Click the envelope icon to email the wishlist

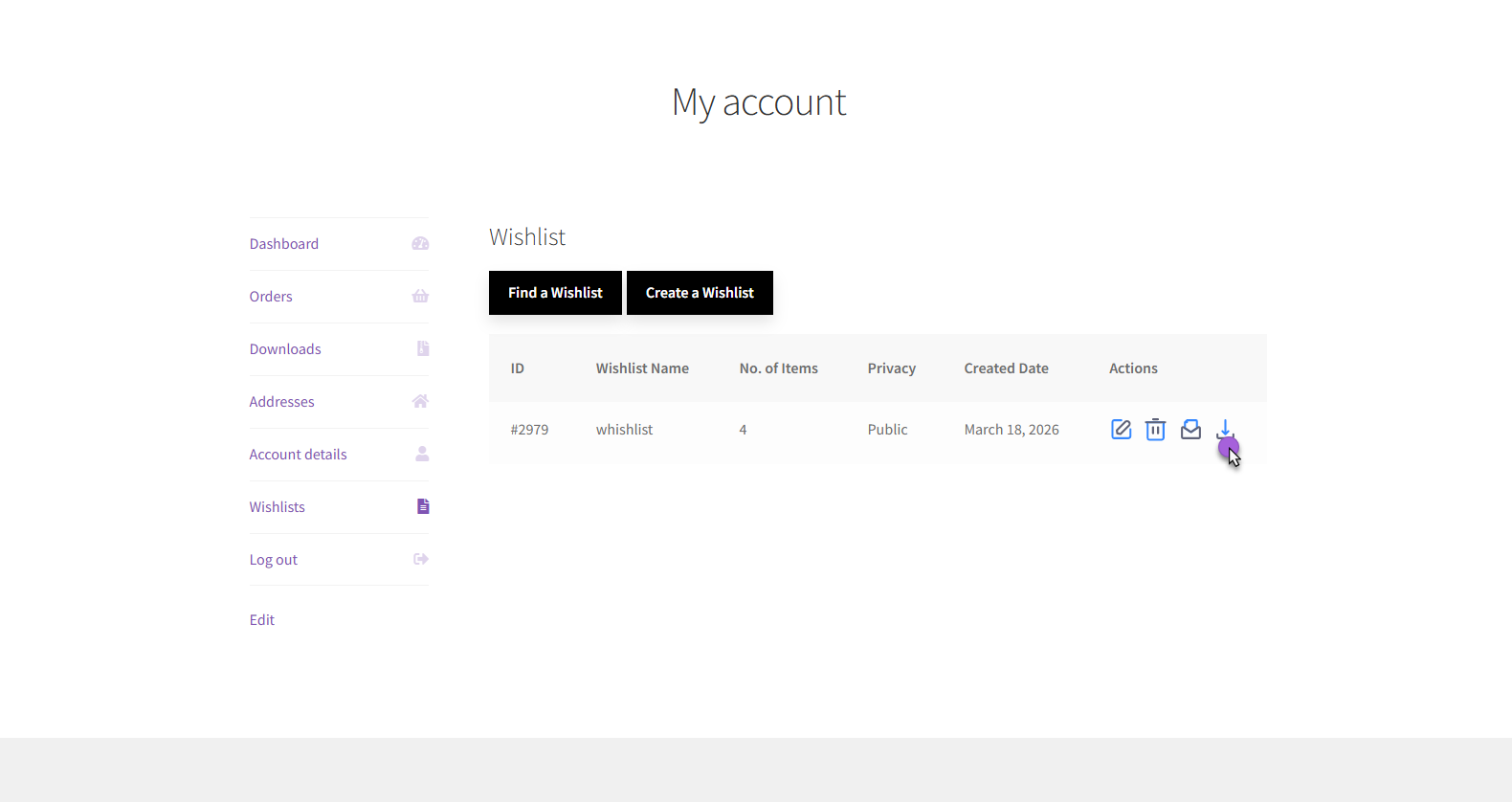tap(1190, 430)
